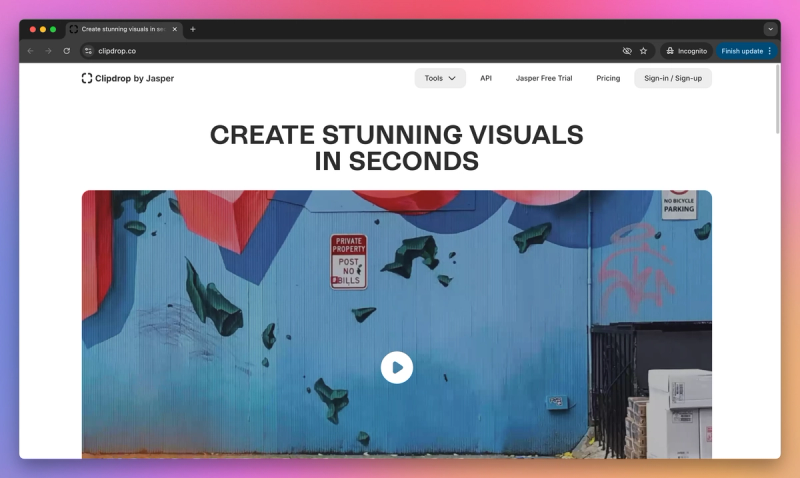Open the Jasper Free Trial link
This screenshot has width=800, height=478.
[x=544, y=78]
